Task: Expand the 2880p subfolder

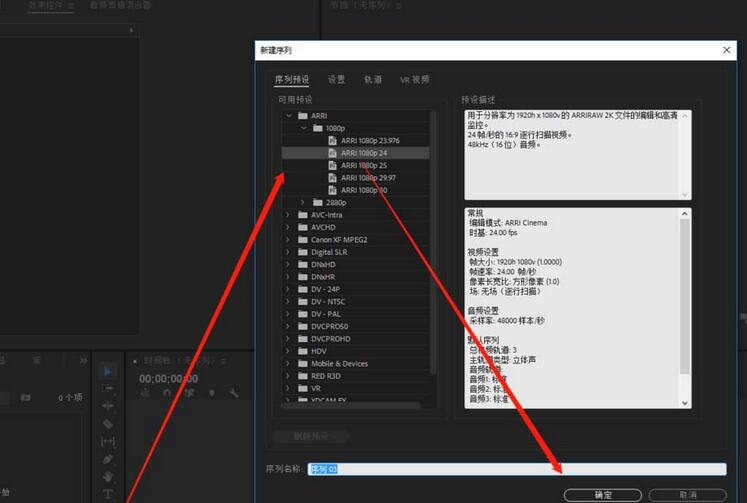Action: pos(302,202)
